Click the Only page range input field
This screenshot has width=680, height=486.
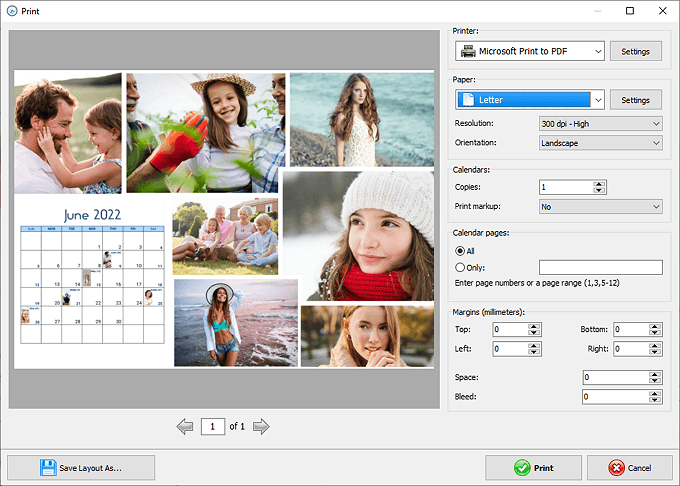click(601, 267)
